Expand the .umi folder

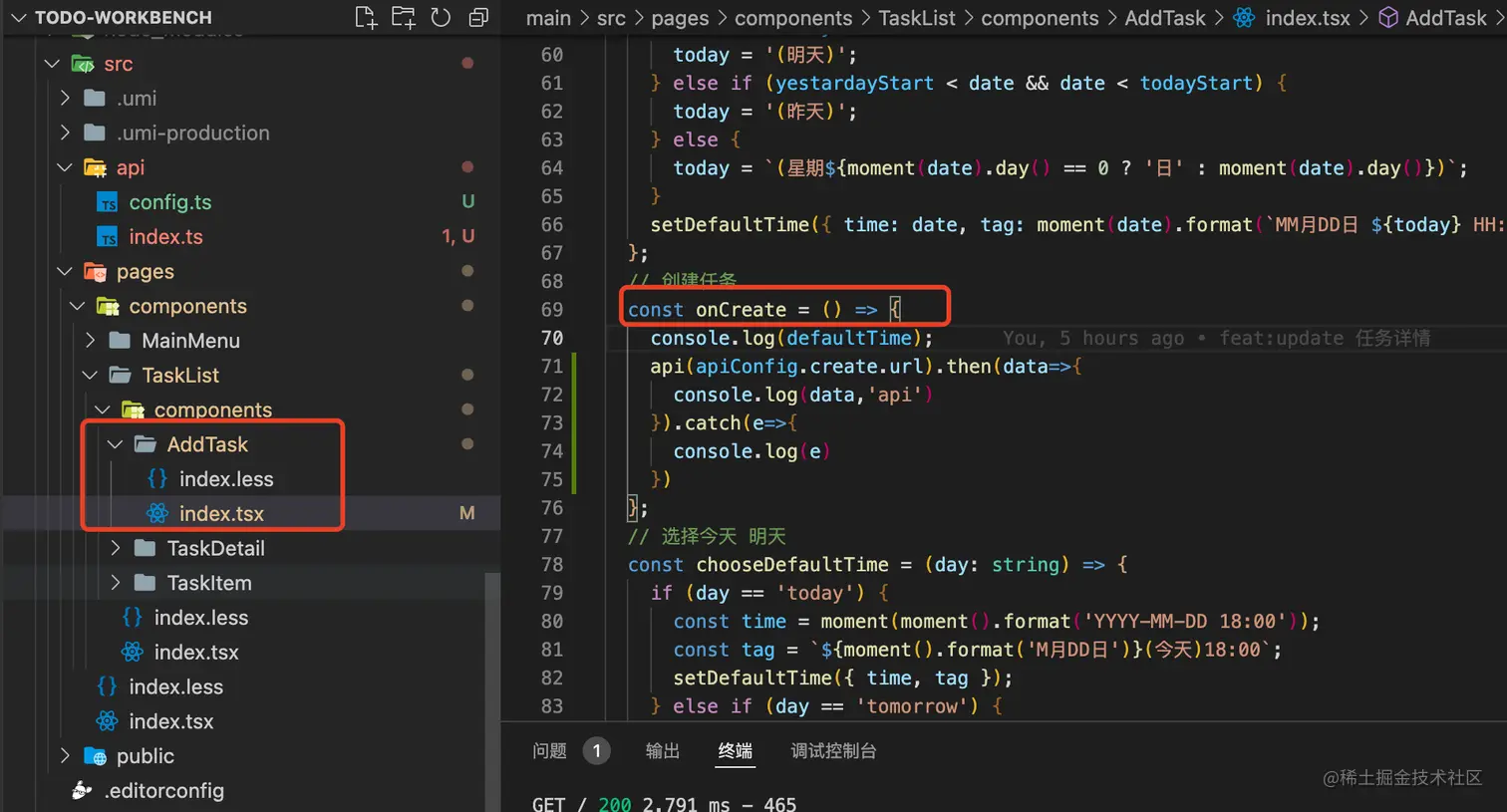click(x=65, y=98)
